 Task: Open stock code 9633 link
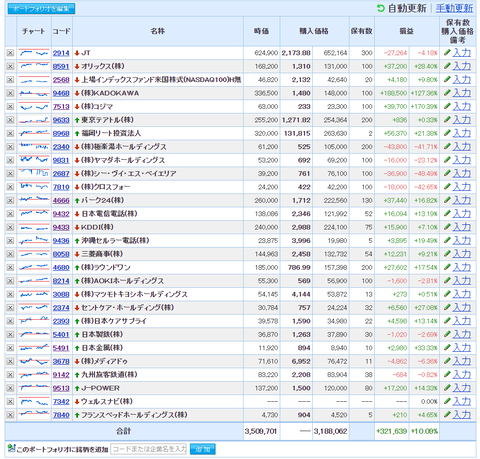click(61, 120)
